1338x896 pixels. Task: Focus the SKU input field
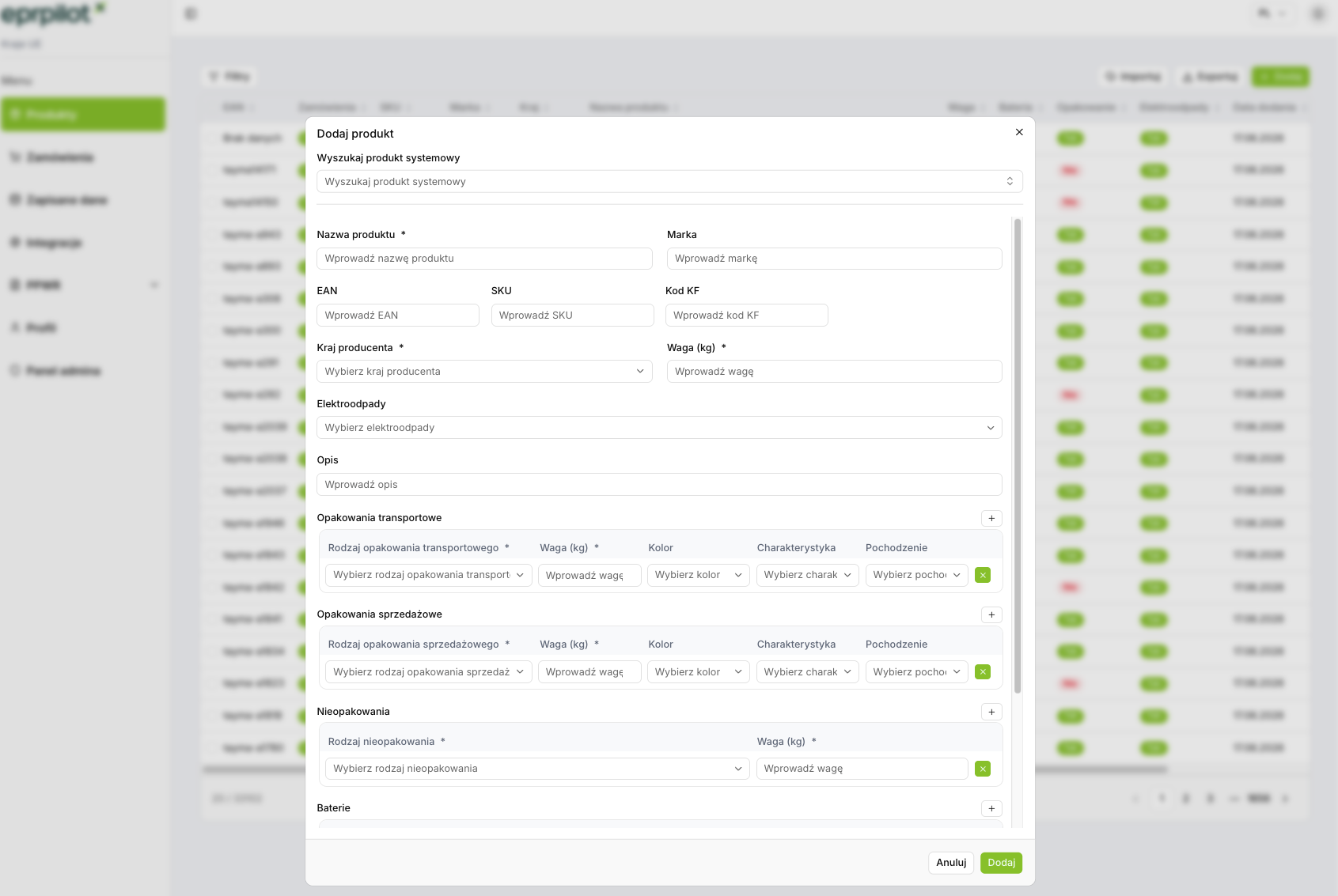coord(573,315)
